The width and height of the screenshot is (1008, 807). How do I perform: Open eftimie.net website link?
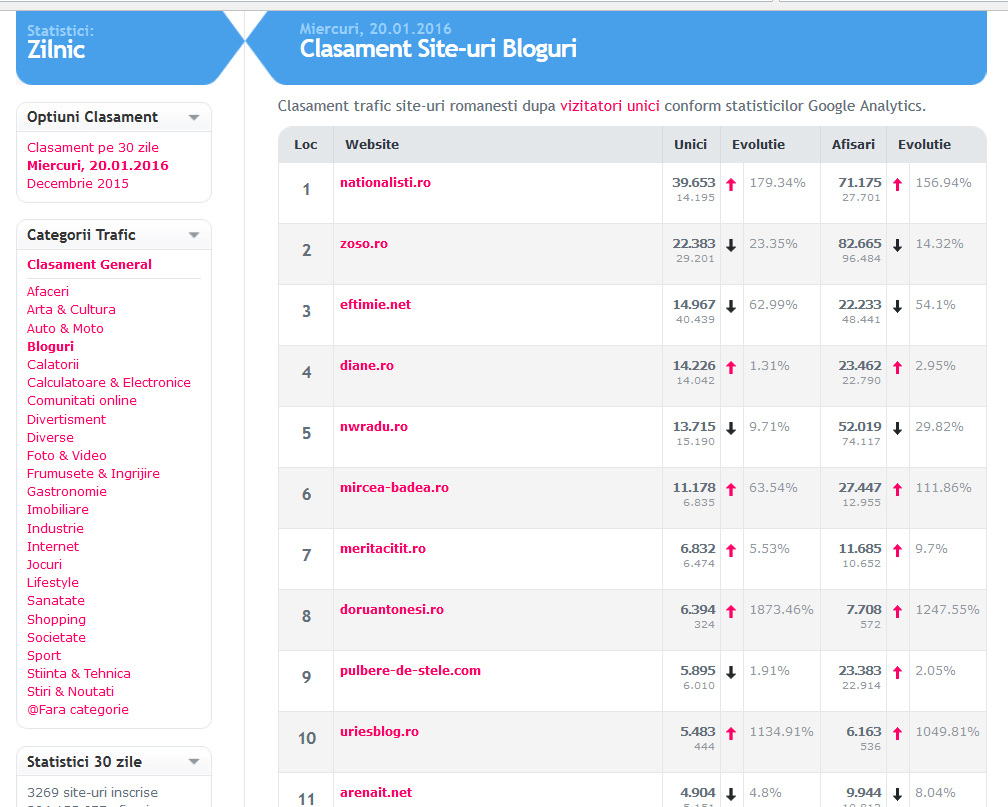(375, 305)
